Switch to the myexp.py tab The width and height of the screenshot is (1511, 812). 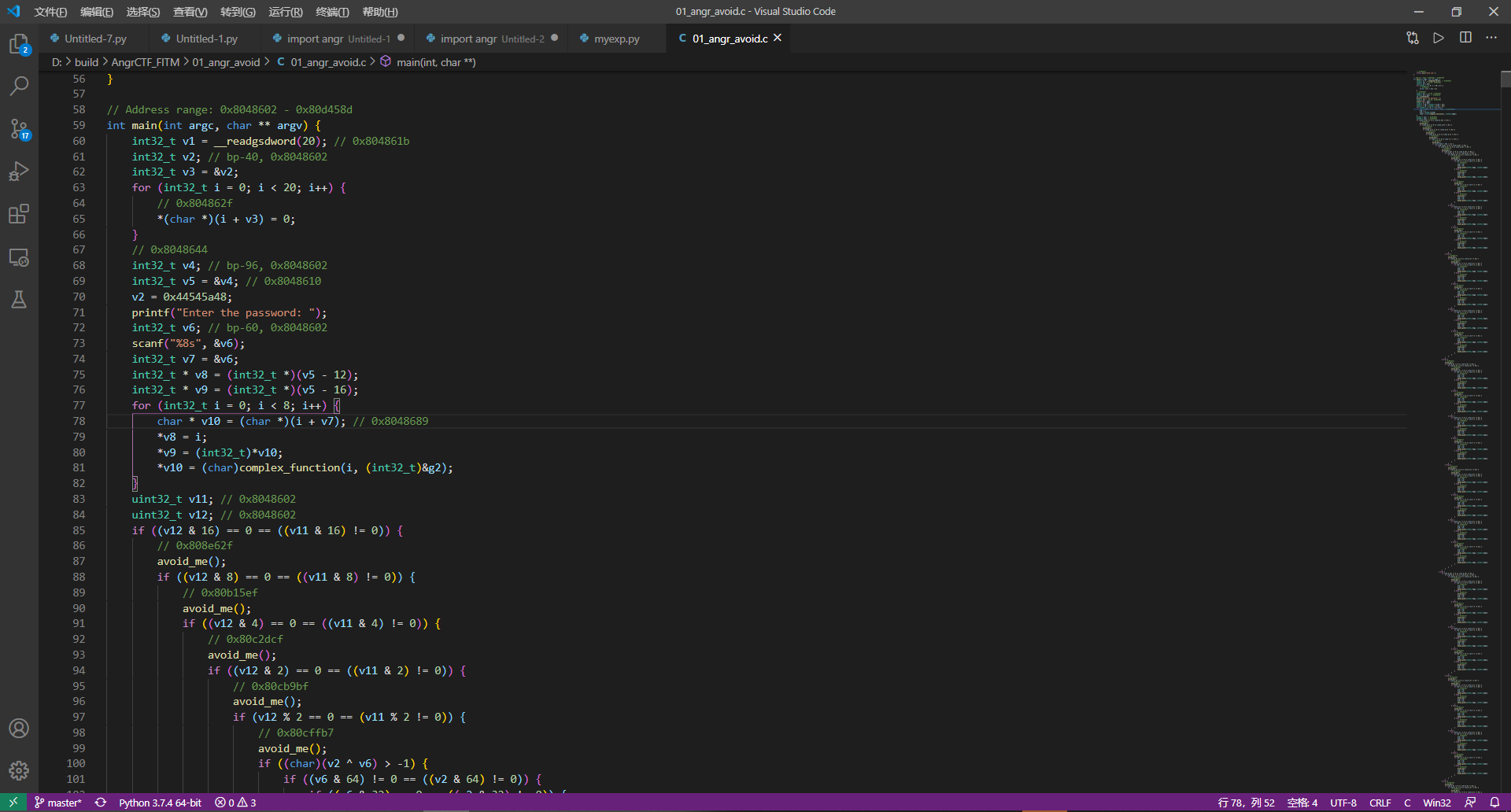pyautogui.click(x=616, y=39)
